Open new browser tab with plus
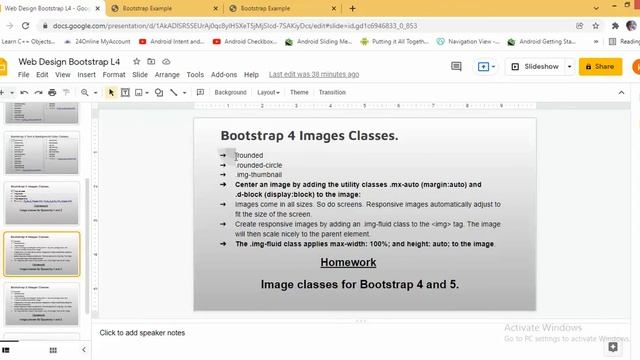This screenshot has height=360, width=640. pos(353,8)
